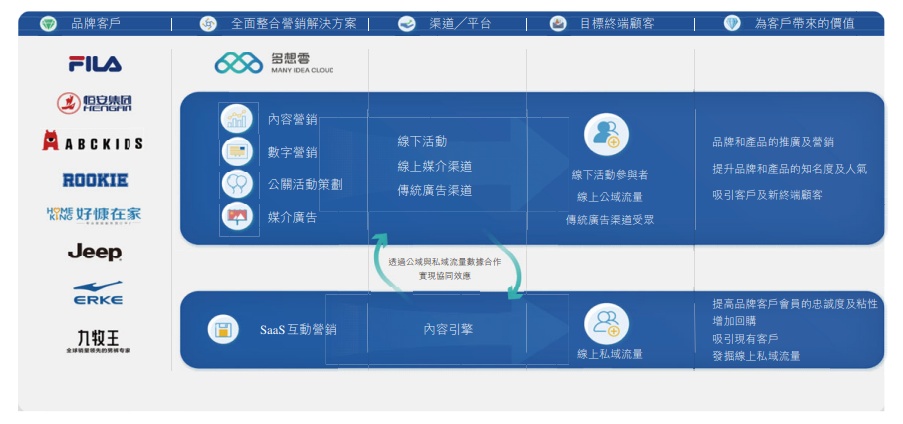
Task: Click the 傳統廣告渠道受眾 text
Action: coord(610,219)
